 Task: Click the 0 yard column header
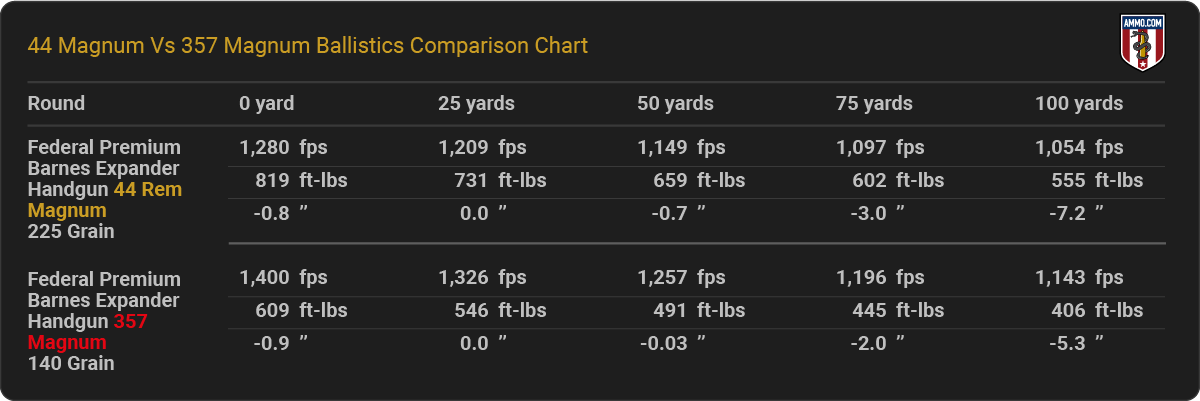tap(267, 103)
